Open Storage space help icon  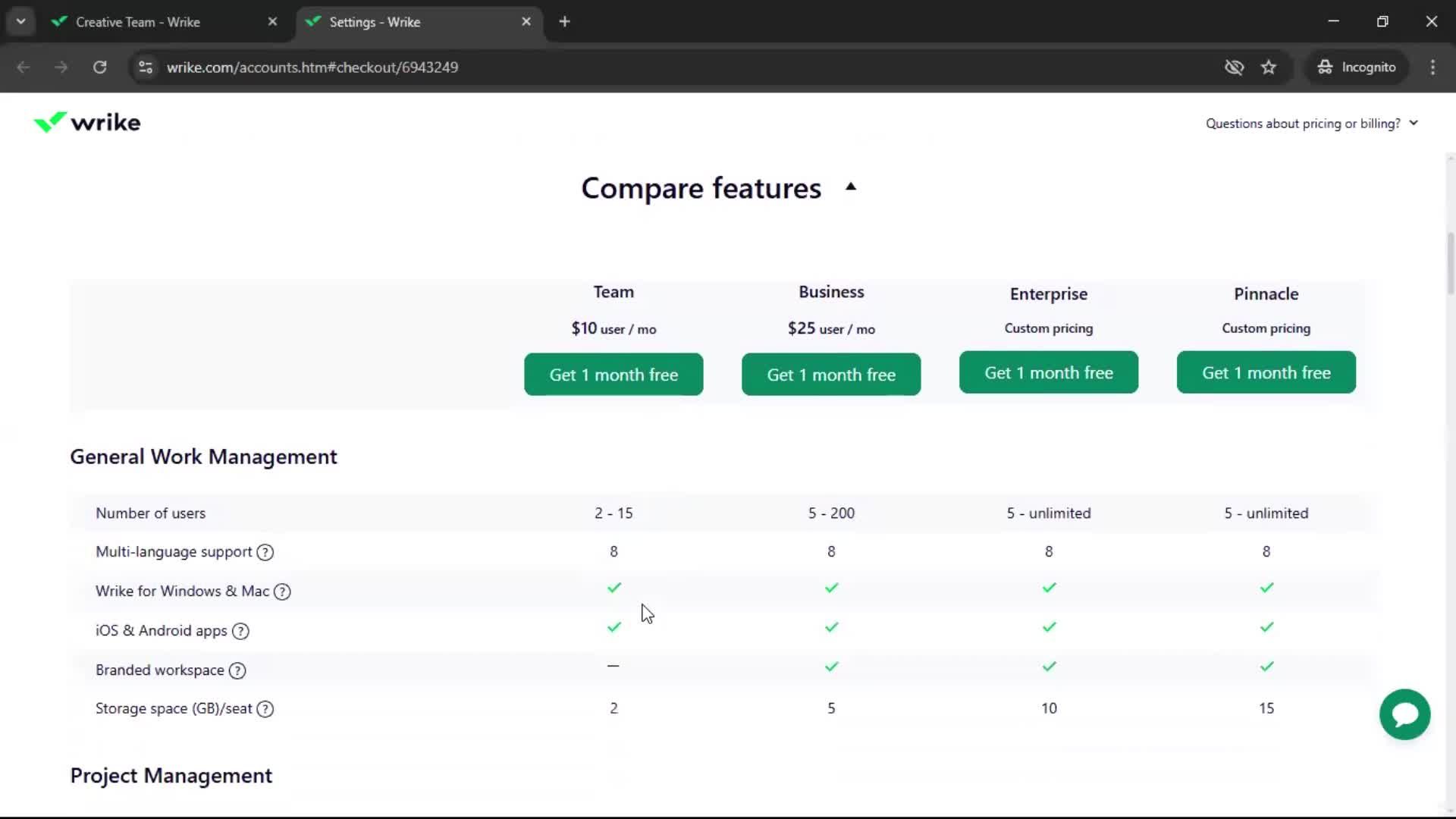click(265, 709)
